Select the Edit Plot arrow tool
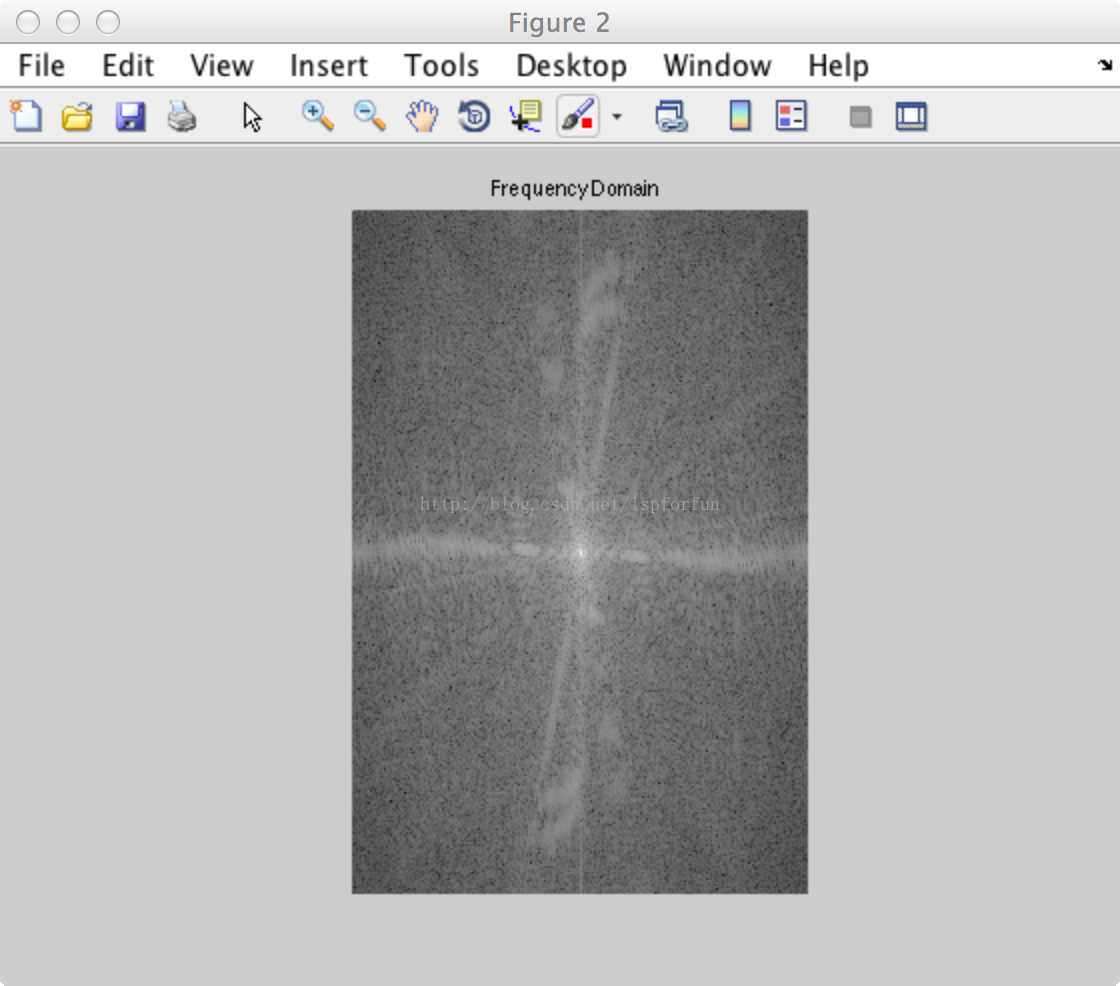Viewport: 1120px width, 986px height. (x=251, y=117)
